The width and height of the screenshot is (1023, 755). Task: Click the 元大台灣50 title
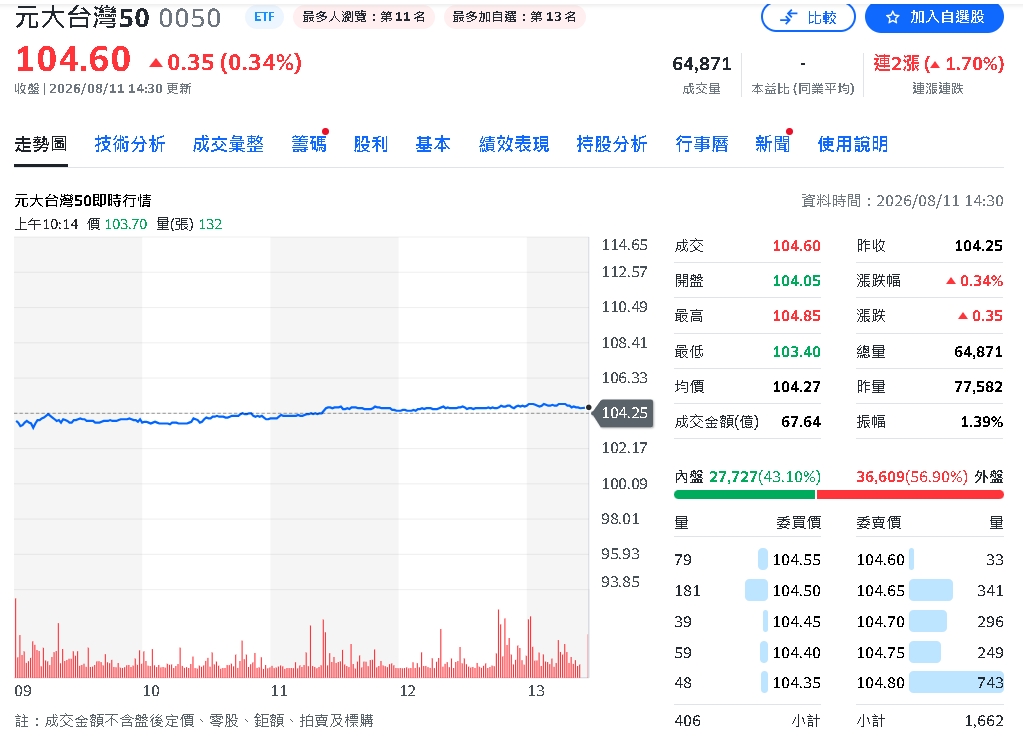click(x=82, y=18)
